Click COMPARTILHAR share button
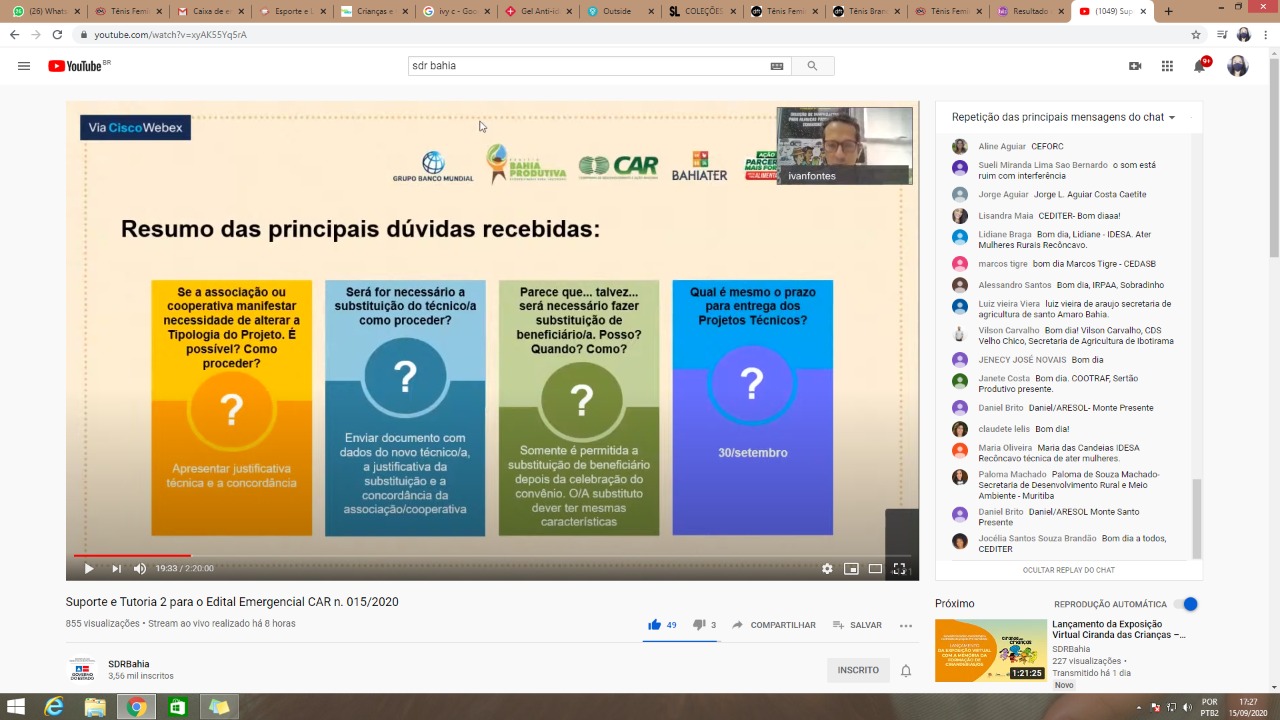Screen dimensions: 1280x720 point(774,625)
